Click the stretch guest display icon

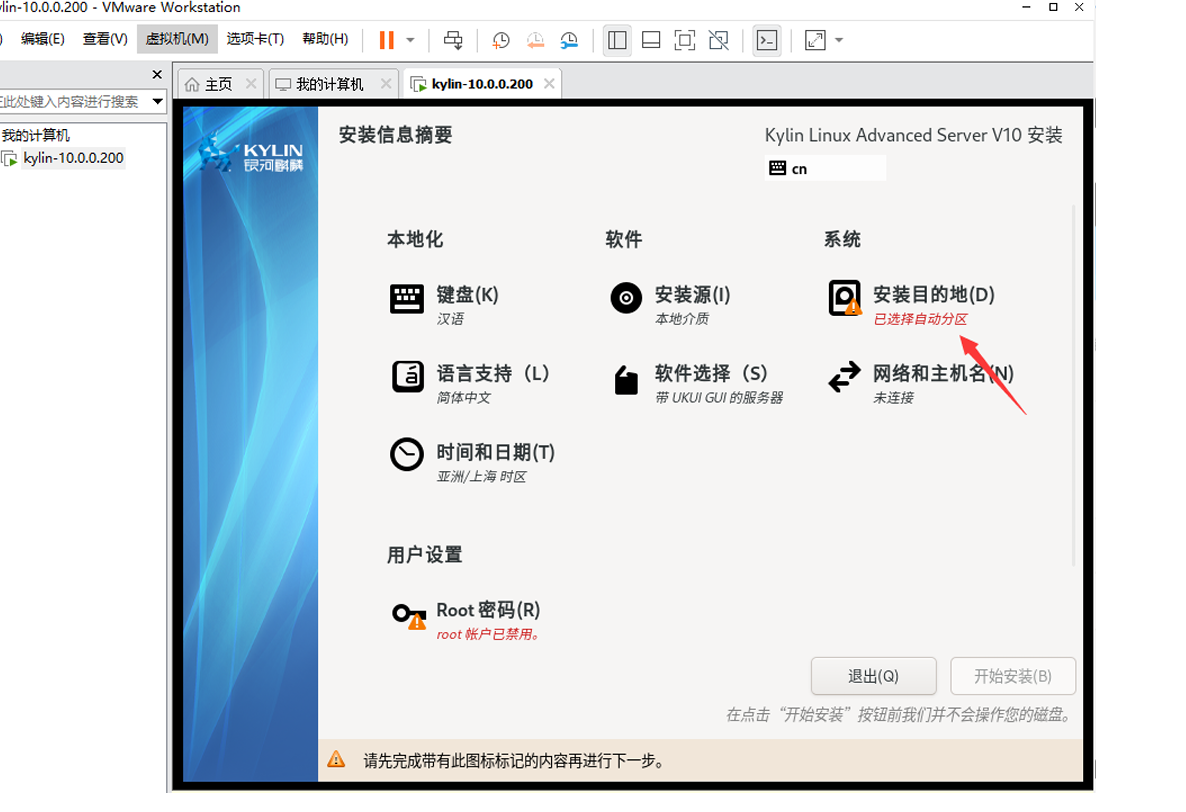(815, 40)
